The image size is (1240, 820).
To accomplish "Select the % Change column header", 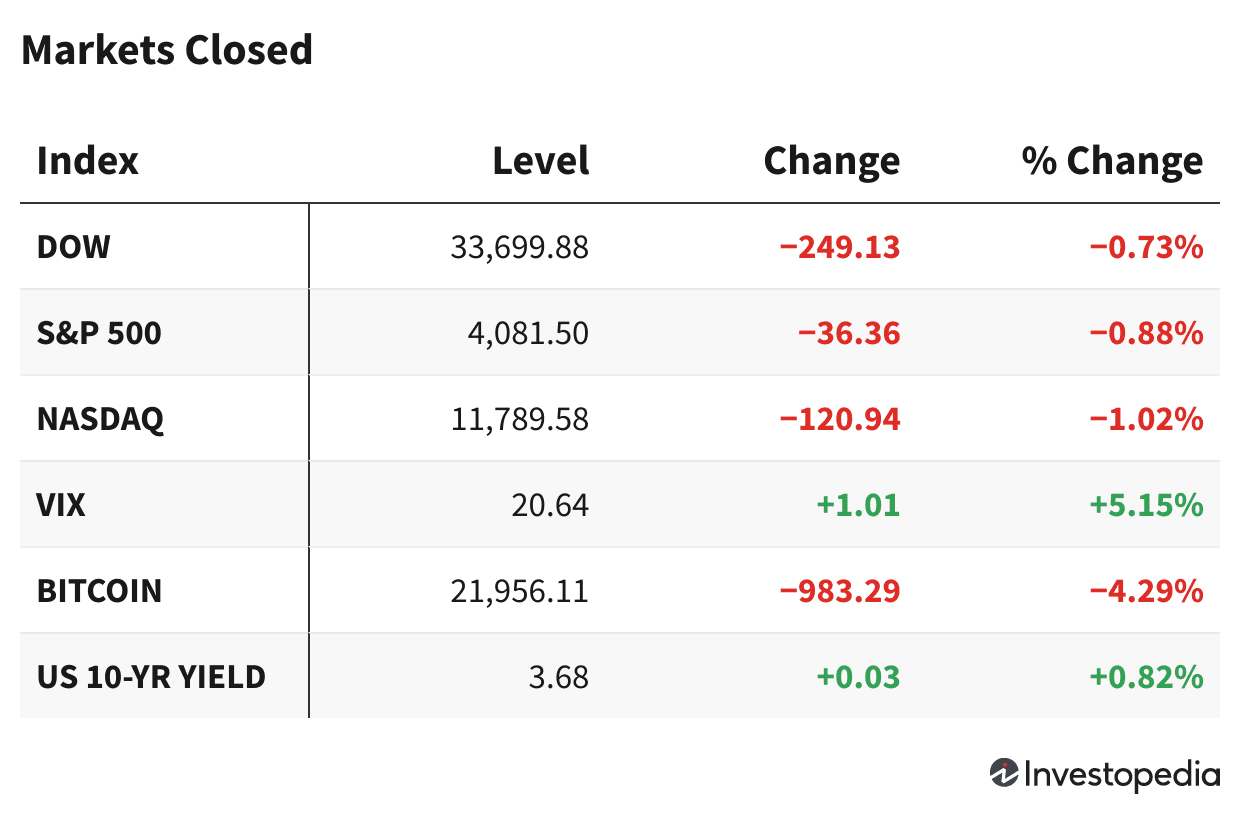I will (x=1112, y=161).
